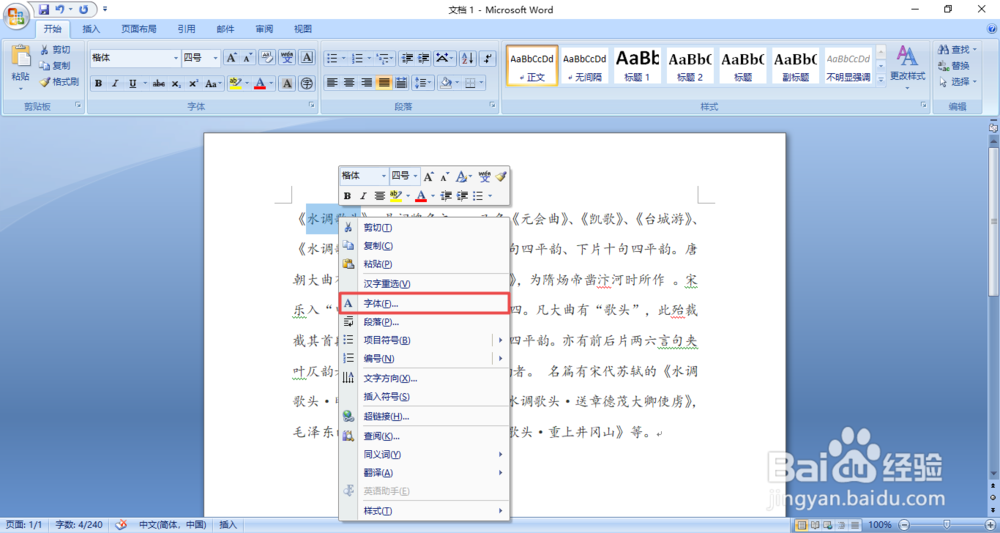Viewport: 1000px width, 533px height.
Task: Click the Paste button in ribbon
Action: point(20,68)
